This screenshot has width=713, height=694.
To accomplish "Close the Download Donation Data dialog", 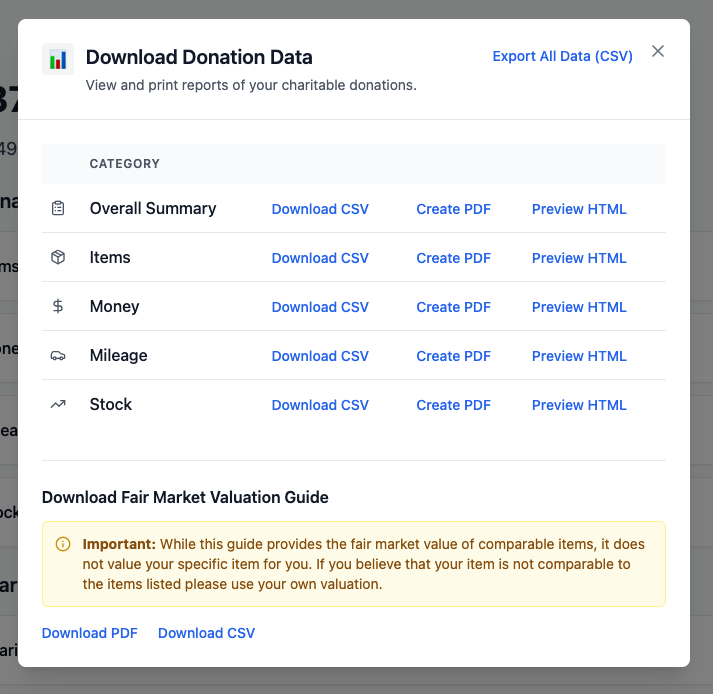I will (x=658, y=51).
